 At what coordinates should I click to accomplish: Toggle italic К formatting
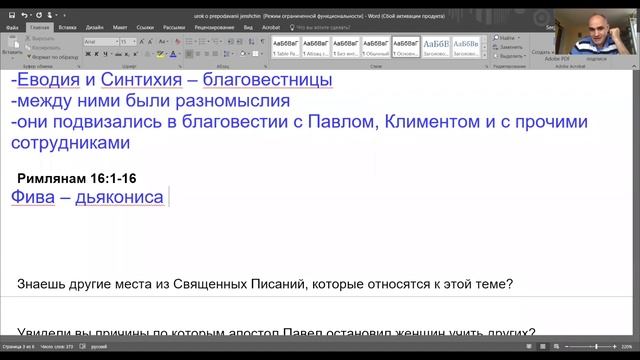coord(97,54)
